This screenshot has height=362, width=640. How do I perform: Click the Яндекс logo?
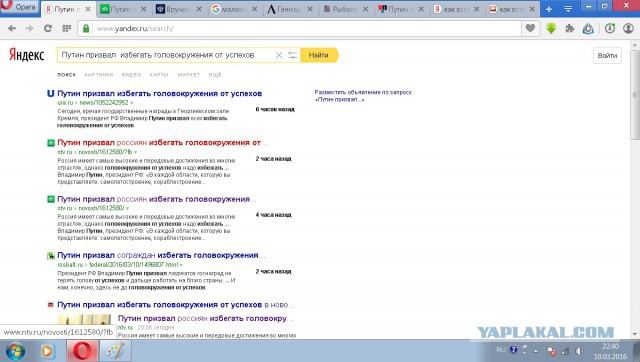[x=27, y=55]
